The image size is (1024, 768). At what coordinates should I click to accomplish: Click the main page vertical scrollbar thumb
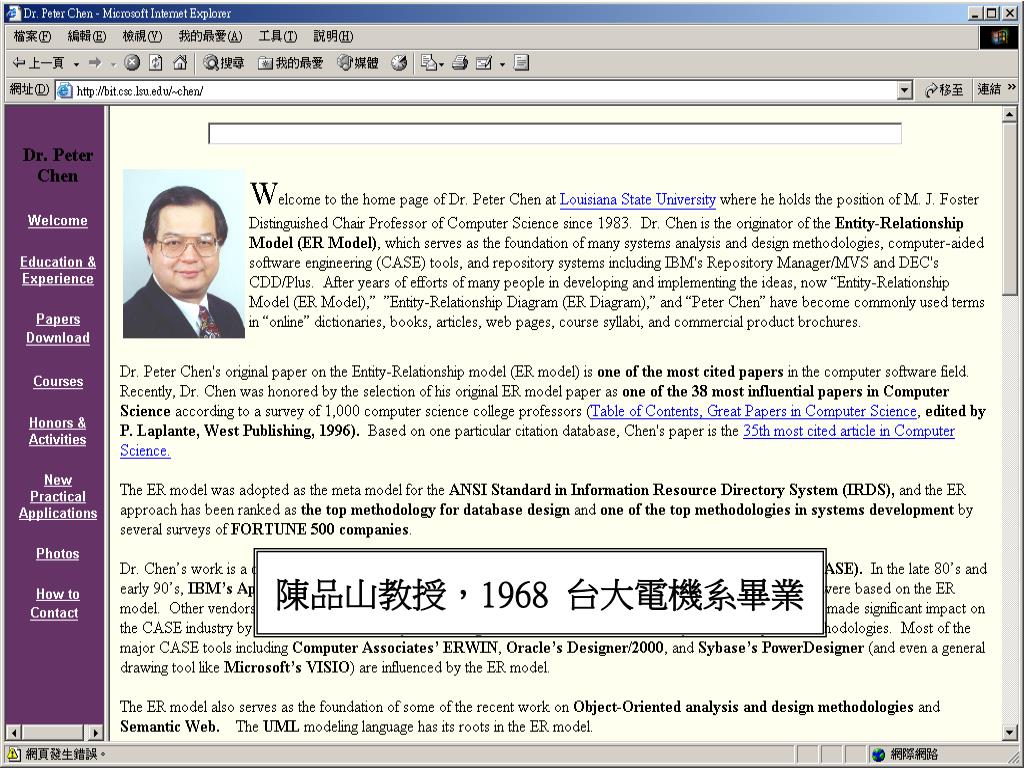coord(1010,209)
